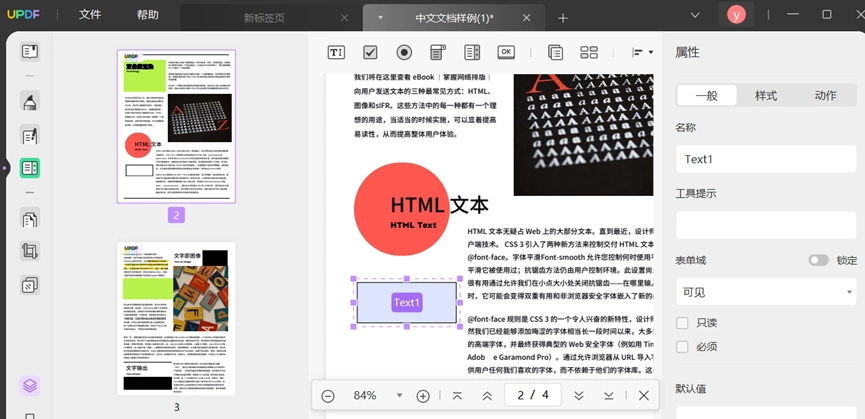Open the Reader mode sidebar icon
This screenshot has width=865, height=419.
tap(30, 52)
